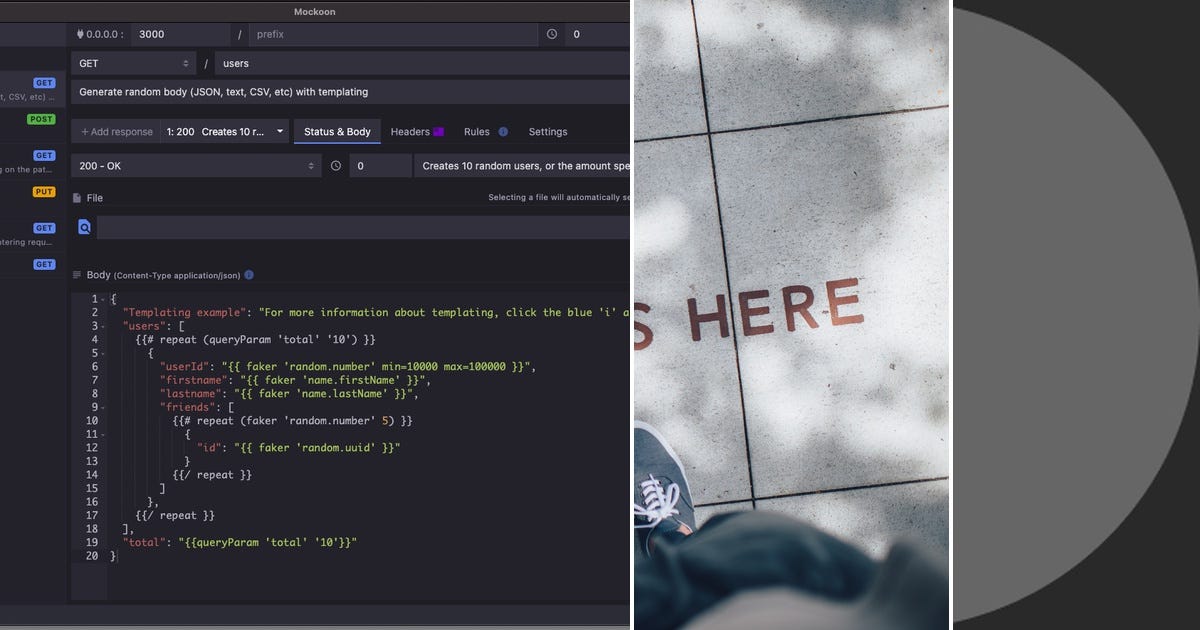This screenshot has width=1200, height=630.
Task: Switch to the Rules tab
Action: point(478,131)
